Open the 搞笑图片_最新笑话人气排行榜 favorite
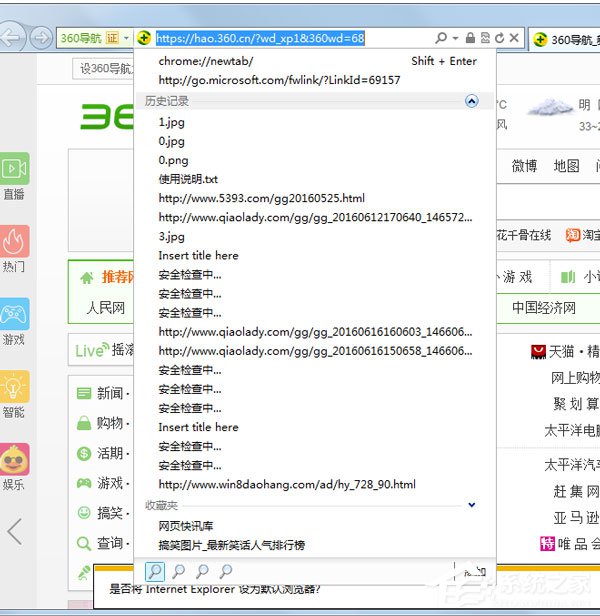This screenshot has height=616, width=600. pyautogui.click(x=231, y=545)
